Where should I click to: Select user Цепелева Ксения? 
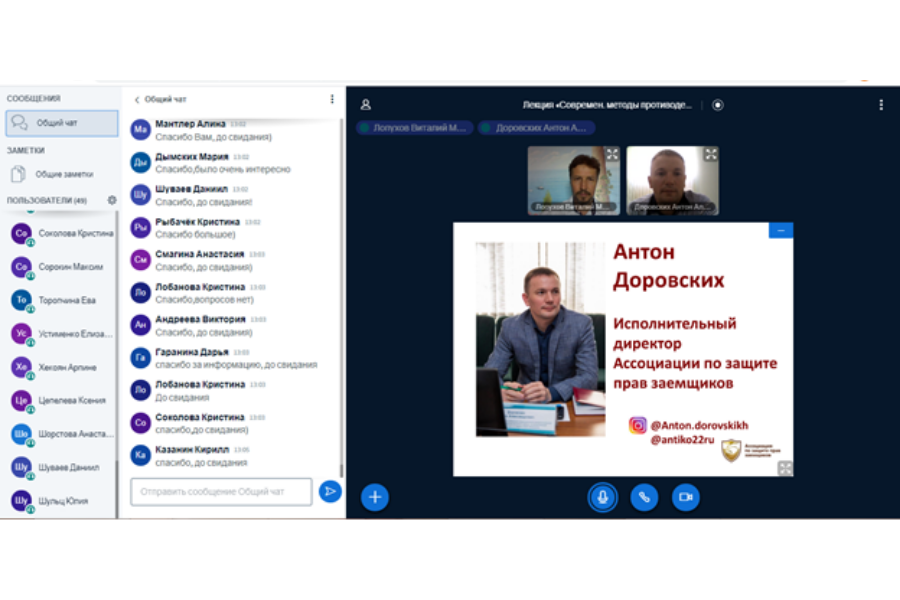[62, 400]
